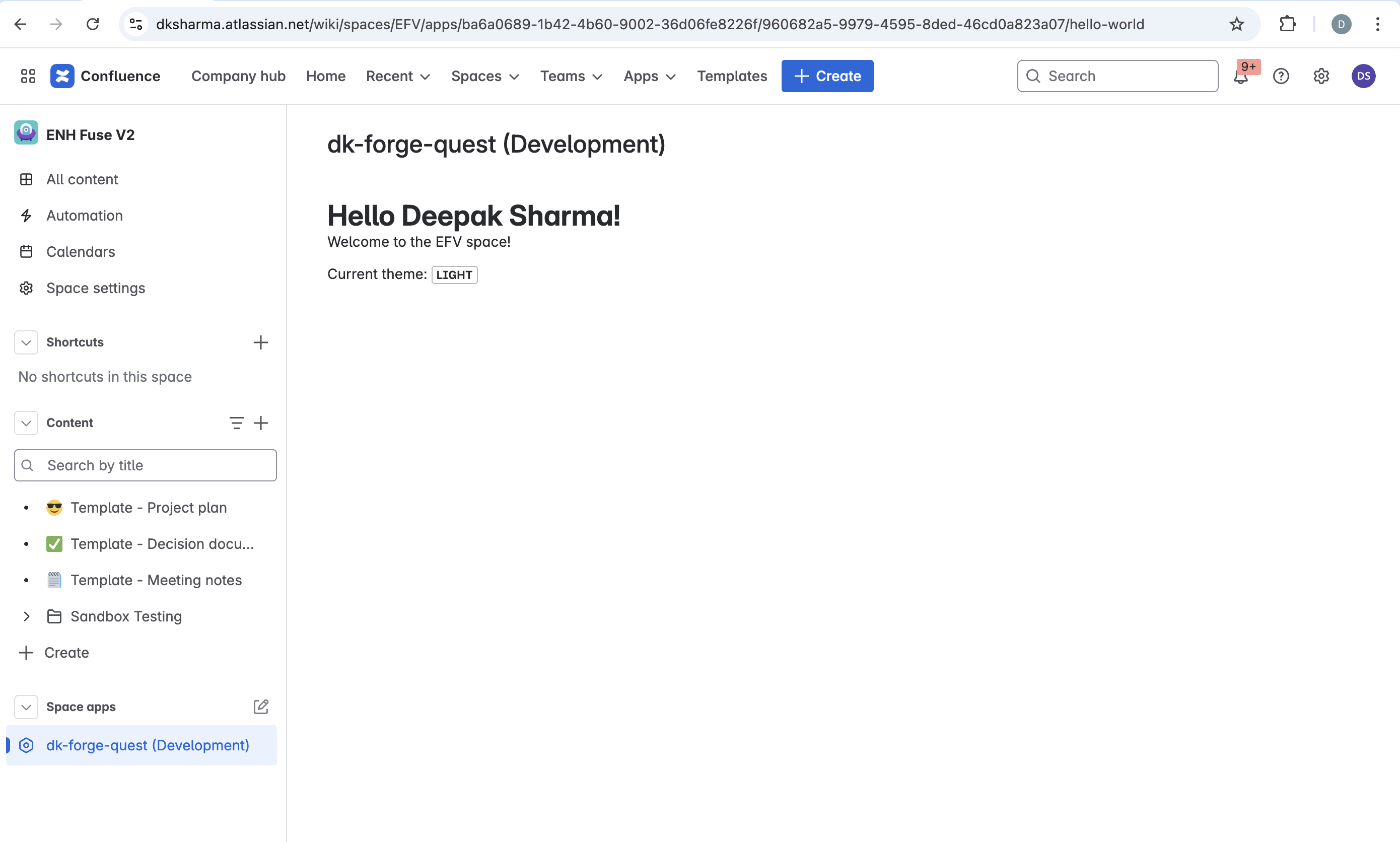The height and width of the screenshot is (842, 1400).
Task: Open Company hub
Action: coord(238,76)
